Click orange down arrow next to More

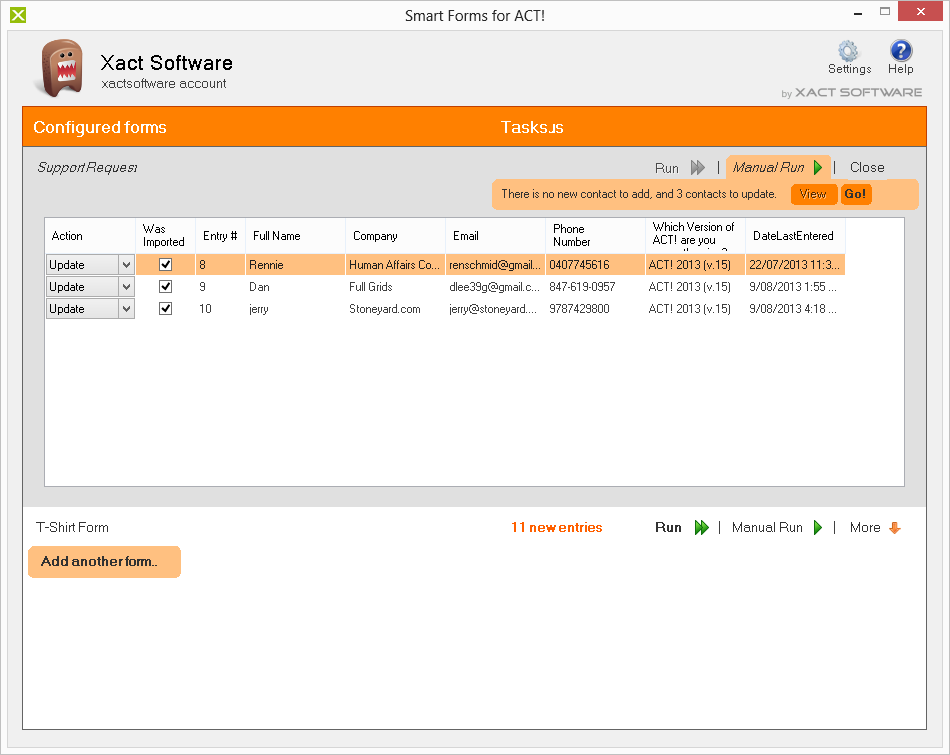click(x=894, y=528)
